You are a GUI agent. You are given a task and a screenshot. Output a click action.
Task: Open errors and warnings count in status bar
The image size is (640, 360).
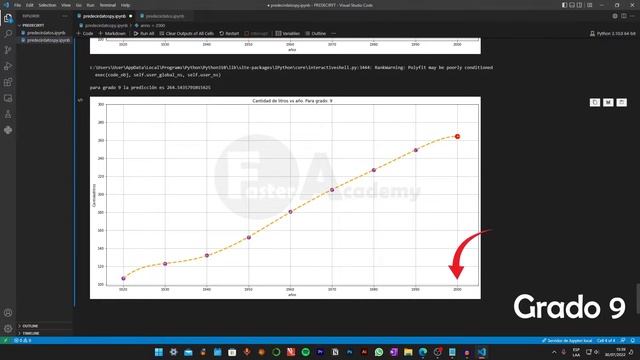23,340
